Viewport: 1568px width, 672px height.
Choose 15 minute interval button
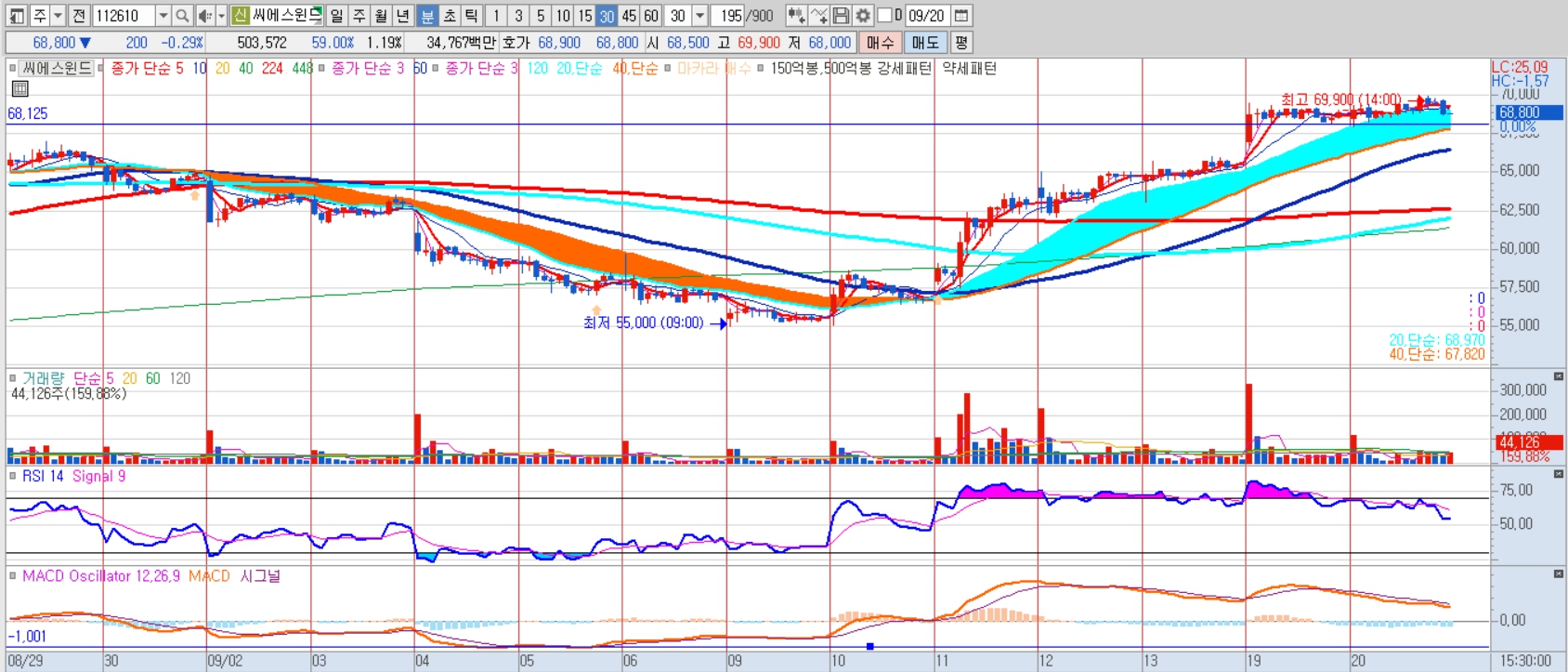click(584, 16)
